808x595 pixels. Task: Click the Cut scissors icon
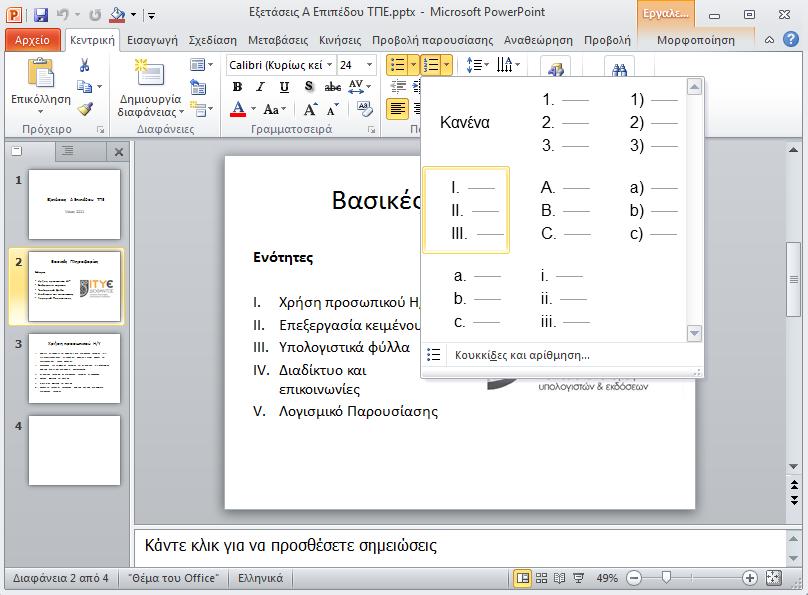coord(85,65)
